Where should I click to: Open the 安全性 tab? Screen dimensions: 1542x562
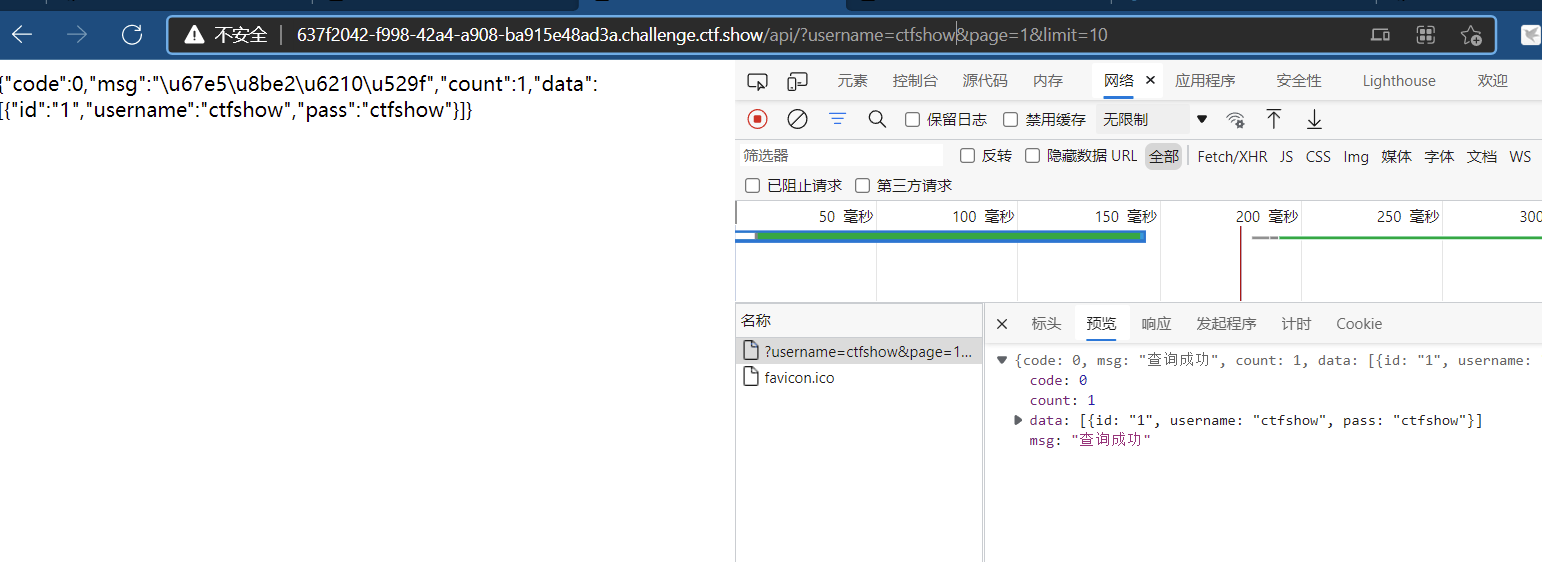1299,81
